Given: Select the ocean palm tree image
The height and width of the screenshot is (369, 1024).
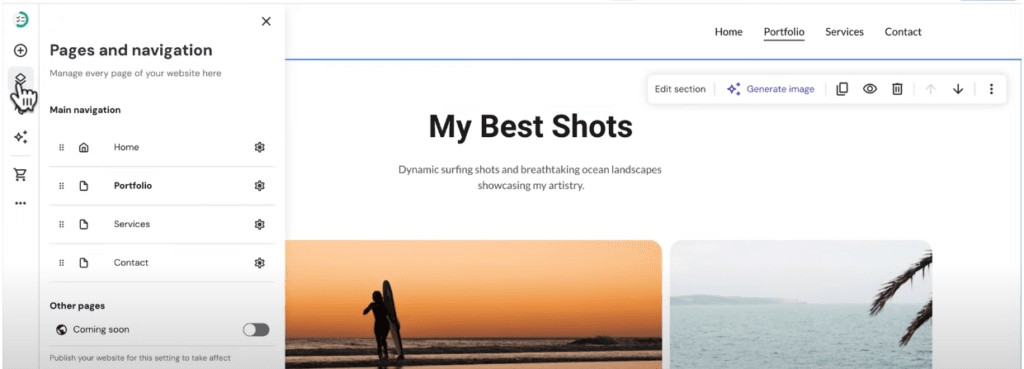Looking at the screenshot, I should pyautogui.click(x=801, y=304).
